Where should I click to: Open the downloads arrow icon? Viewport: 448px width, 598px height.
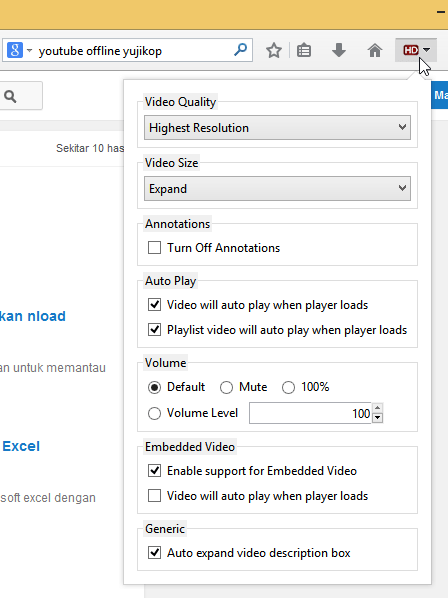tap(339, 50)
